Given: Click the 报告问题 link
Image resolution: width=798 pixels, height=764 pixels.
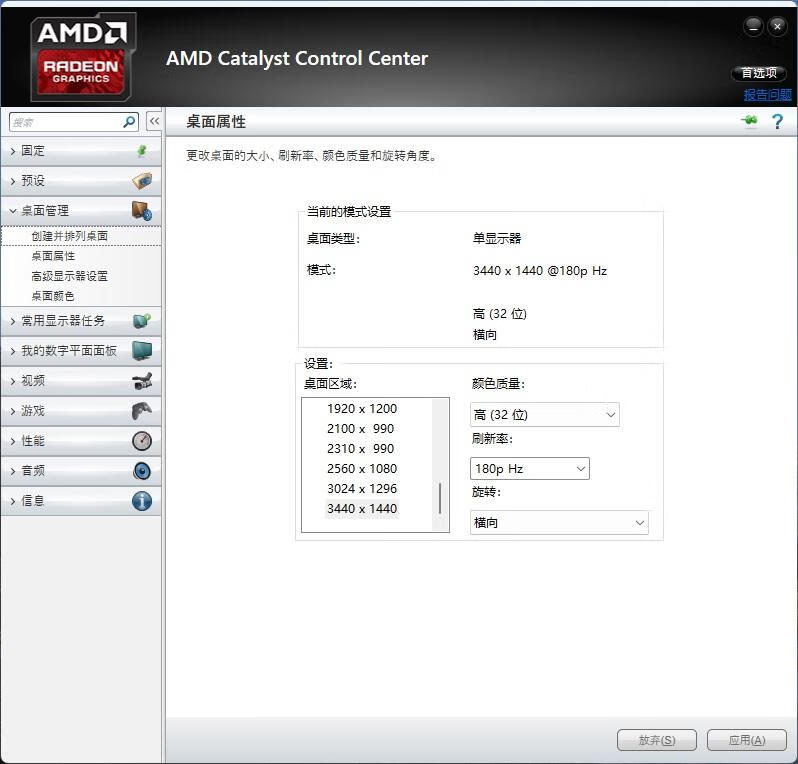Looking at the screenshot, I should point(767,95).
